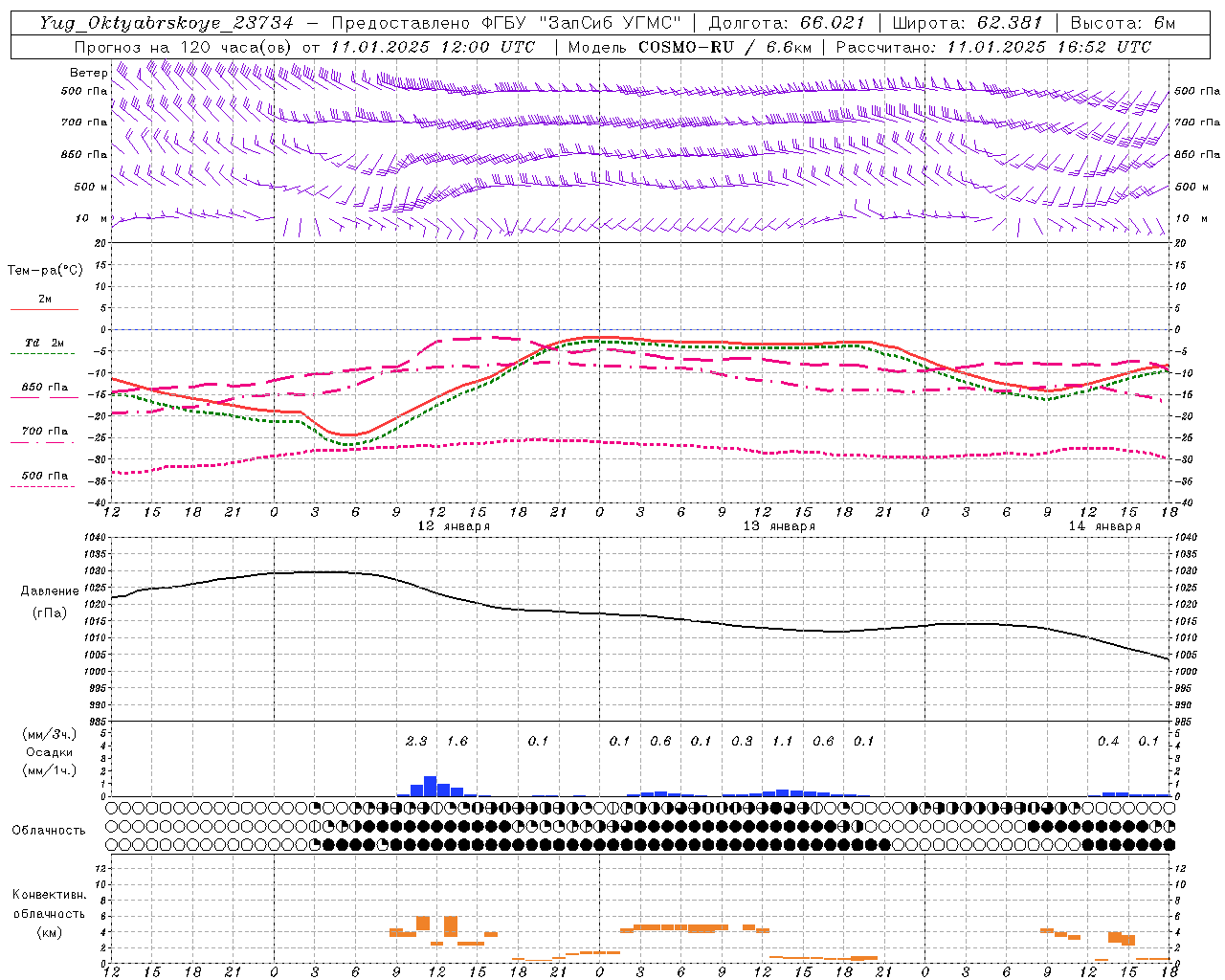Click the Конвективн. convective cloud label

click(x=49, y=895)
